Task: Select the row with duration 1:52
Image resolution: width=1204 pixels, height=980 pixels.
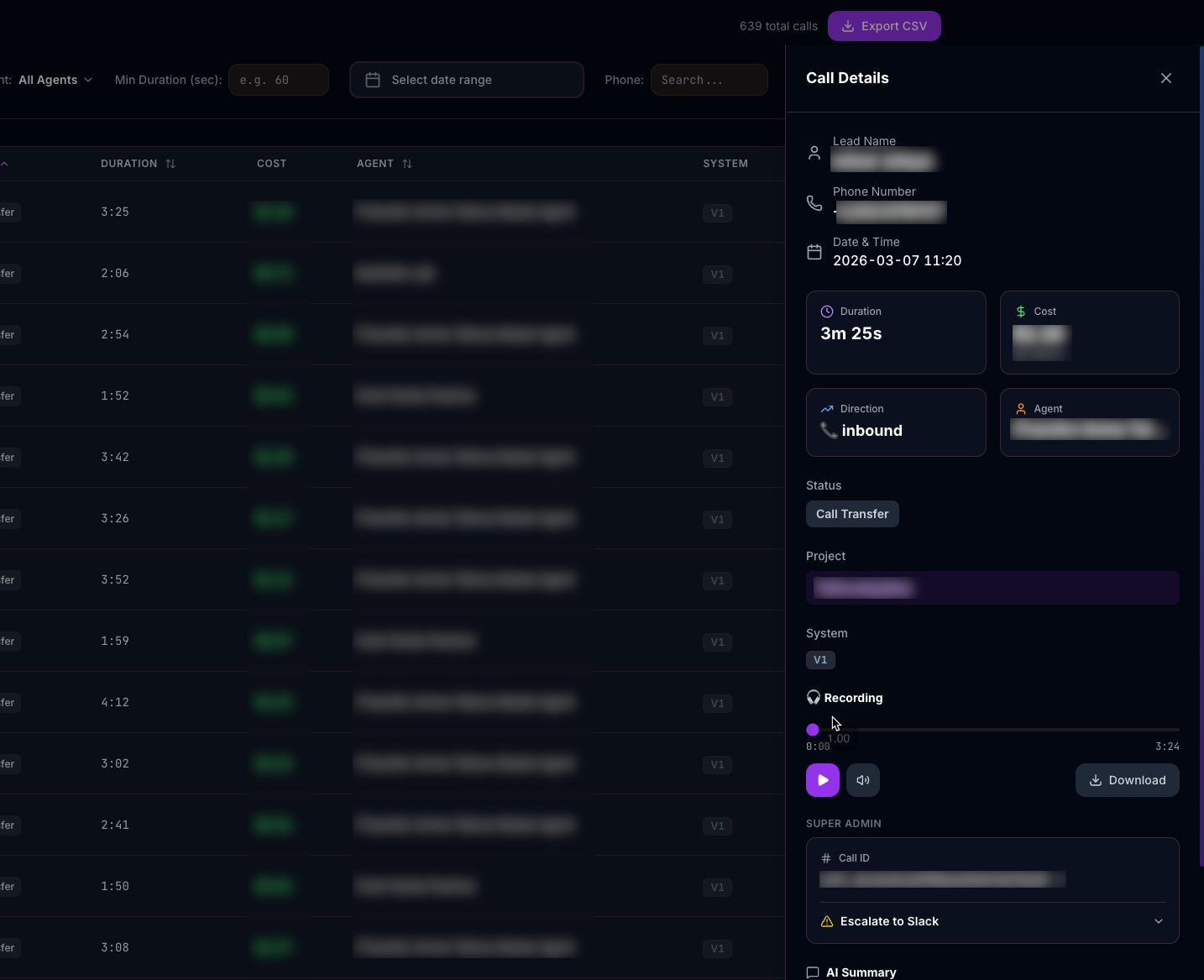Action: click(392, 396)
